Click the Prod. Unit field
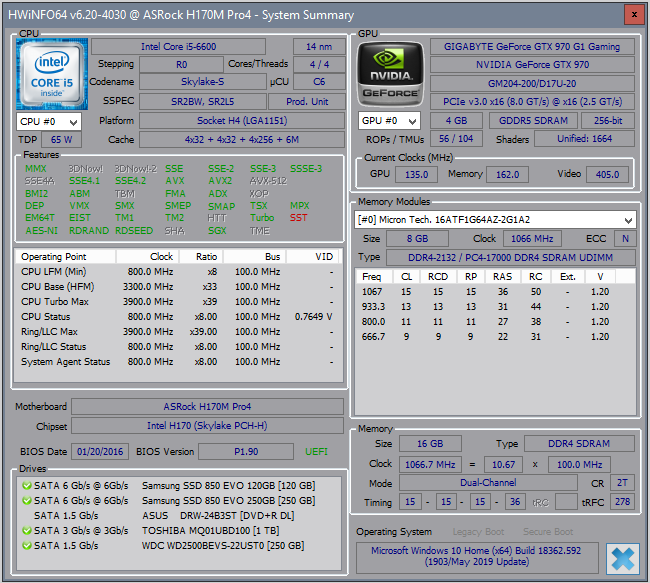This screenshot has width=650, height=583. coord(307,102)
